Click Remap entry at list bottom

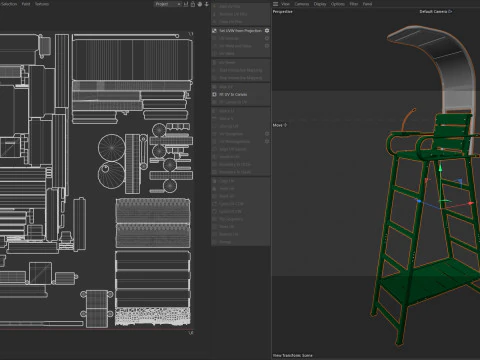pyautogui.click(x=225, y=242)
